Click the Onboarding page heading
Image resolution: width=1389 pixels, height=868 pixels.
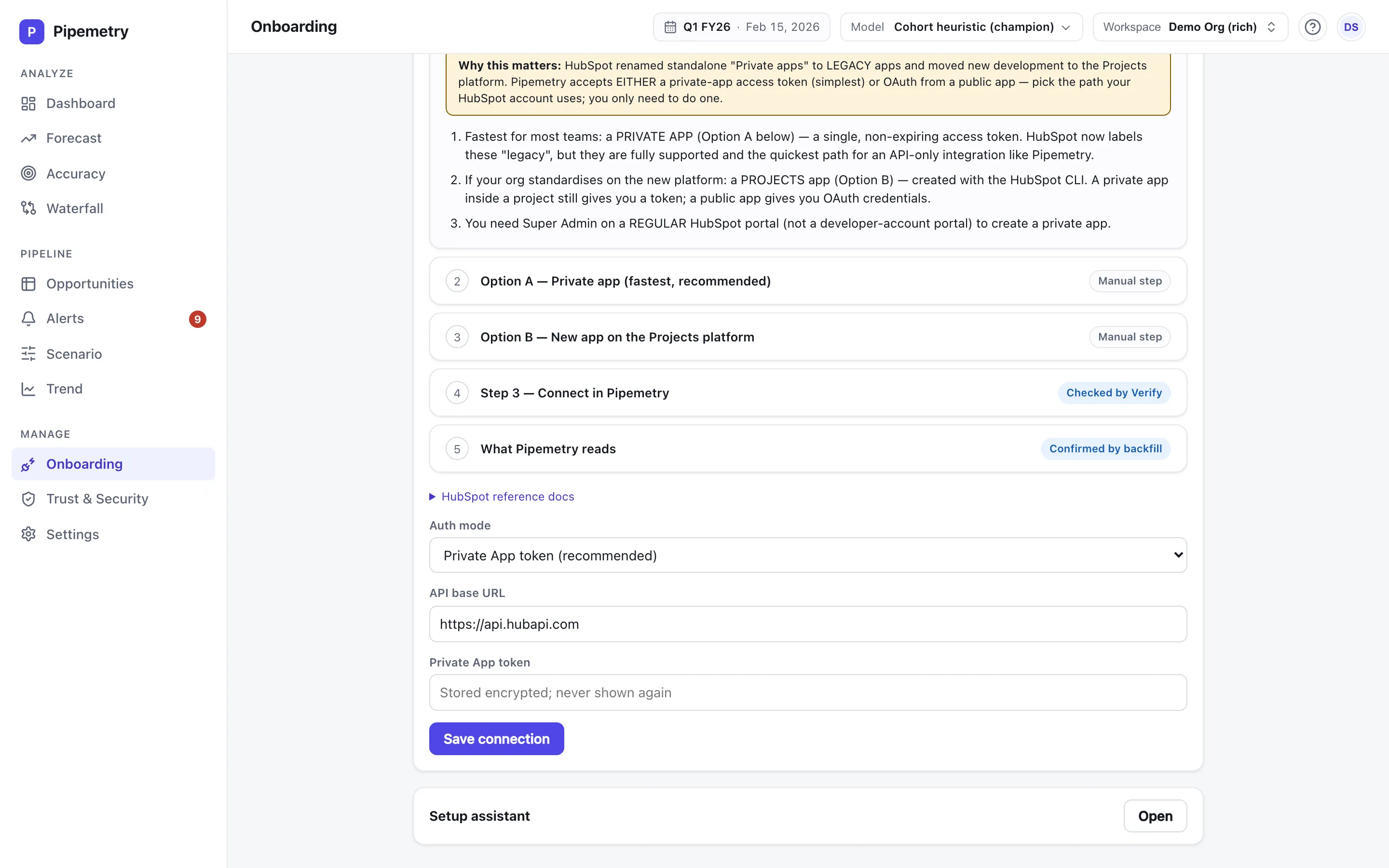[294, 27]
